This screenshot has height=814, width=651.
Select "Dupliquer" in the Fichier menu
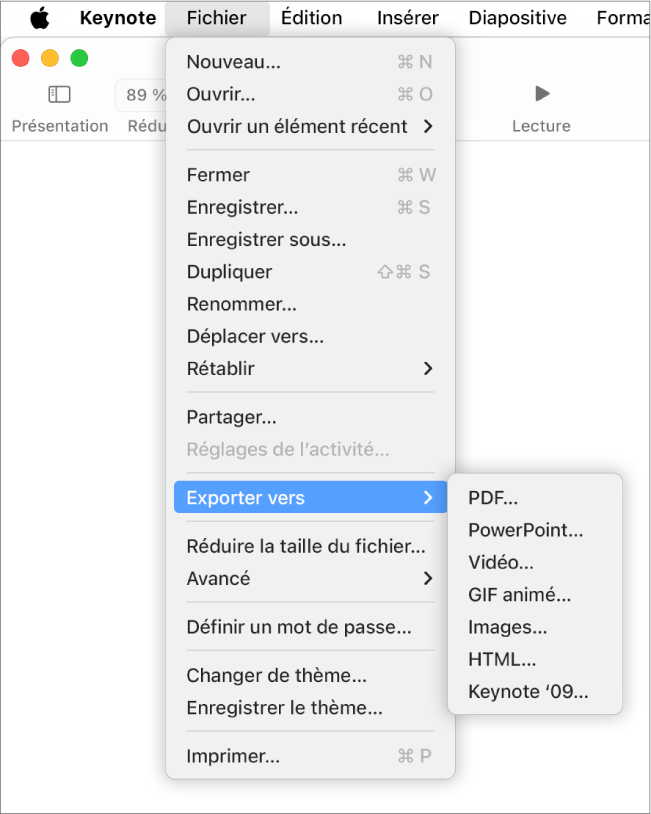coord(230,271)
